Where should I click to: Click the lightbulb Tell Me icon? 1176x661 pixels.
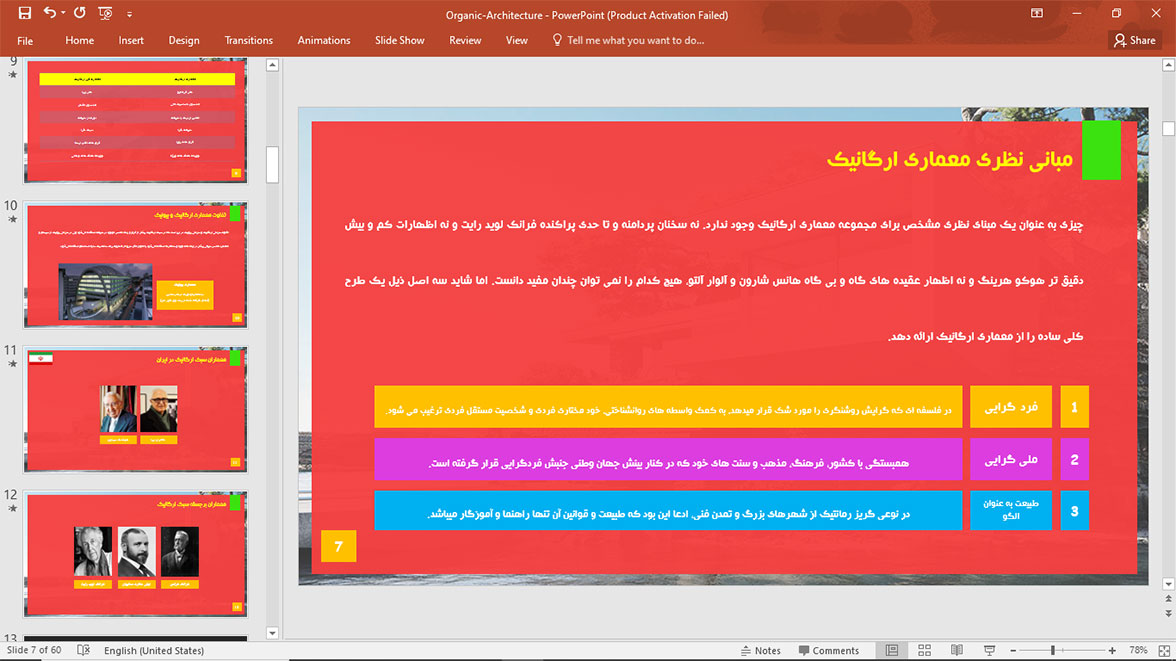pos(556,40)
